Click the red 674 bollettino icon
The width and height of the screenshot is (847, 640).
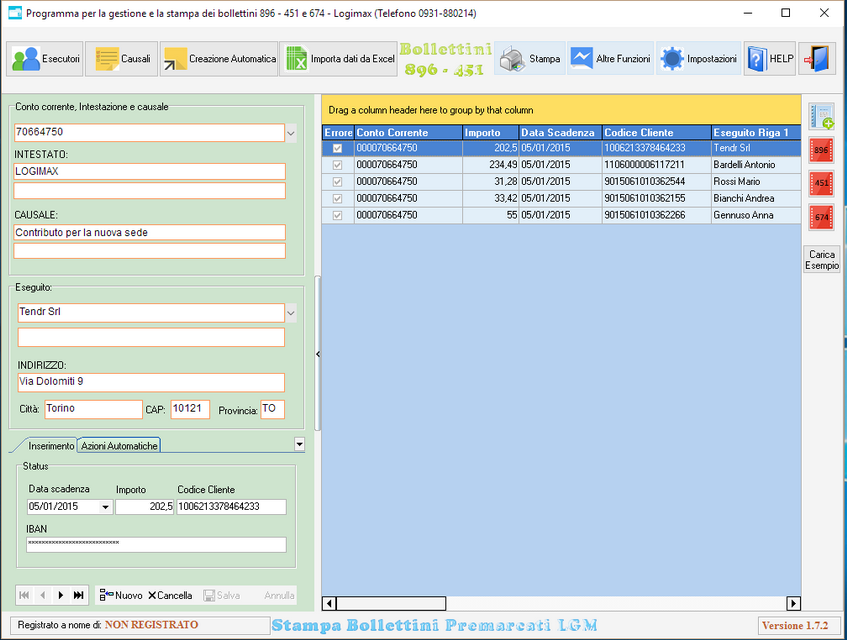(821, 217)
